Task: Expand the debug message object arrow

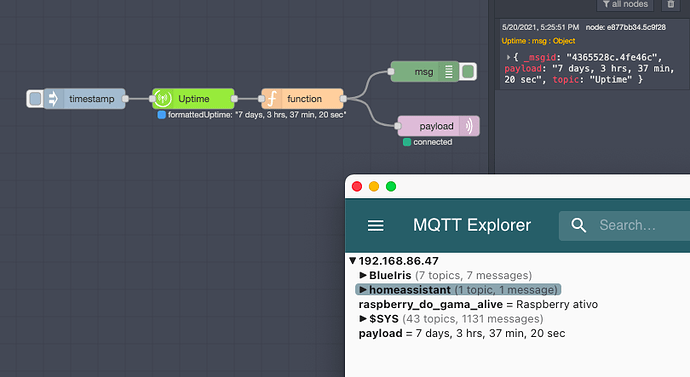Action: point(508,57)
